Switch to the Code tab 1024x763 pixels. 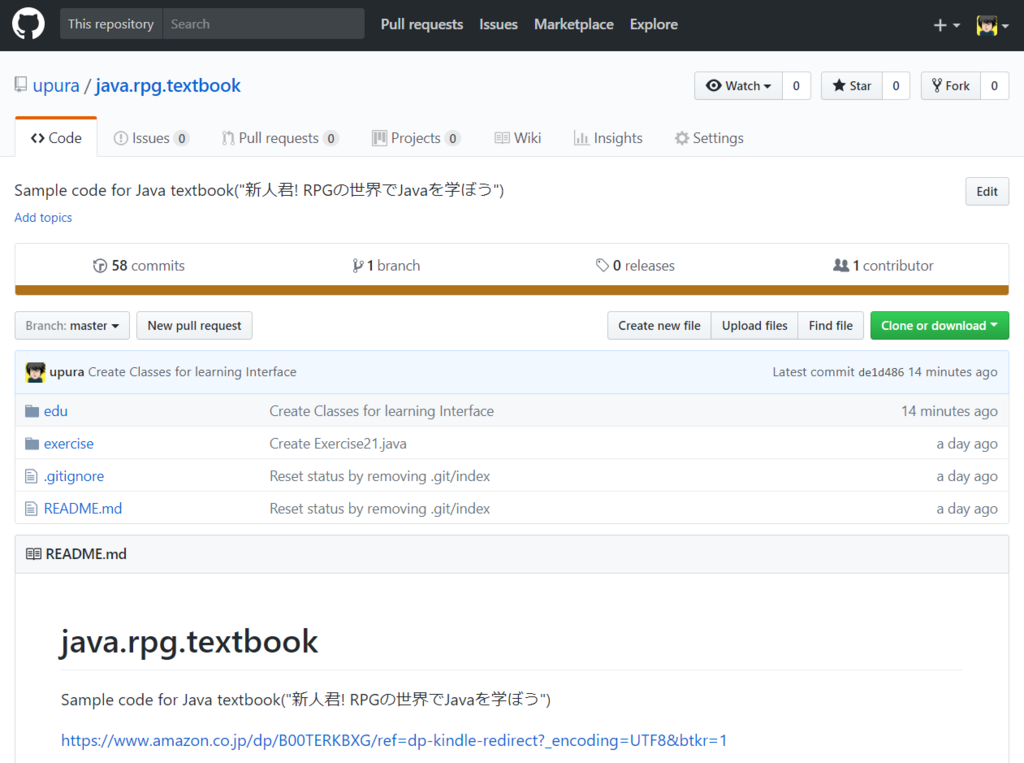(x=56, y=138)
